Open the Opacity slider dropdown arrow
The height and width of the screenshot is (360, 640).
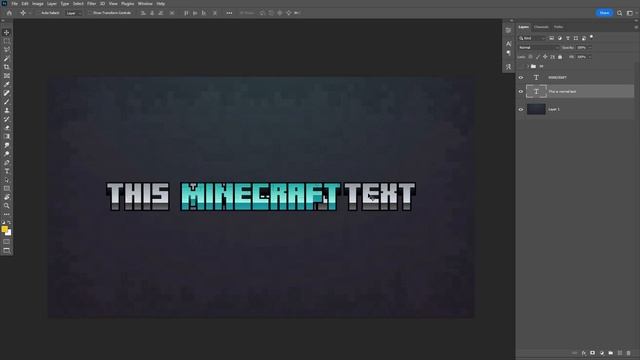coord(590,48)
